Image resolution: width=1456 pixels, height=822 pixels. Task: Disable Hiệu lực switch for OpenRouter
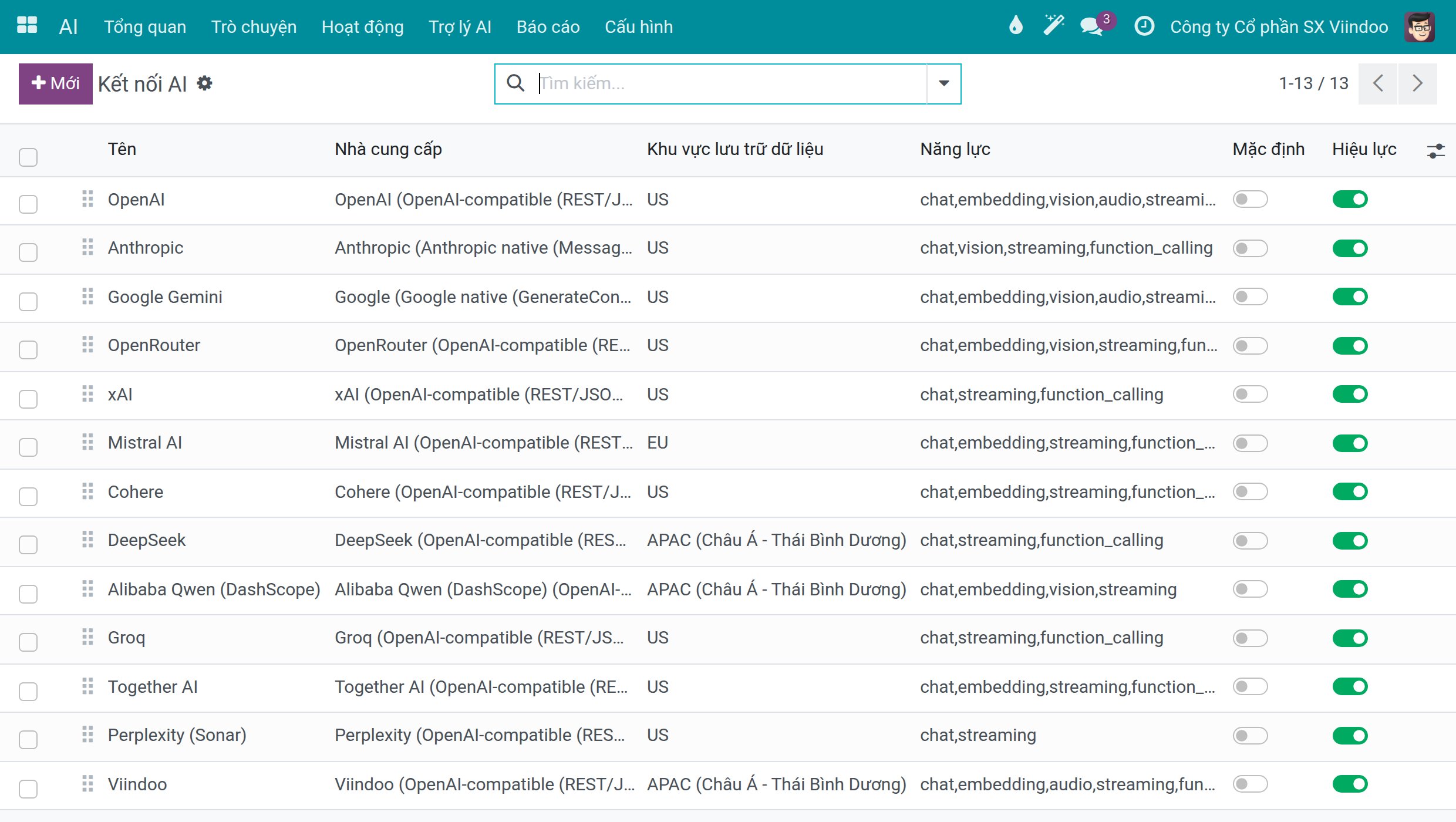click(1350, 345)
